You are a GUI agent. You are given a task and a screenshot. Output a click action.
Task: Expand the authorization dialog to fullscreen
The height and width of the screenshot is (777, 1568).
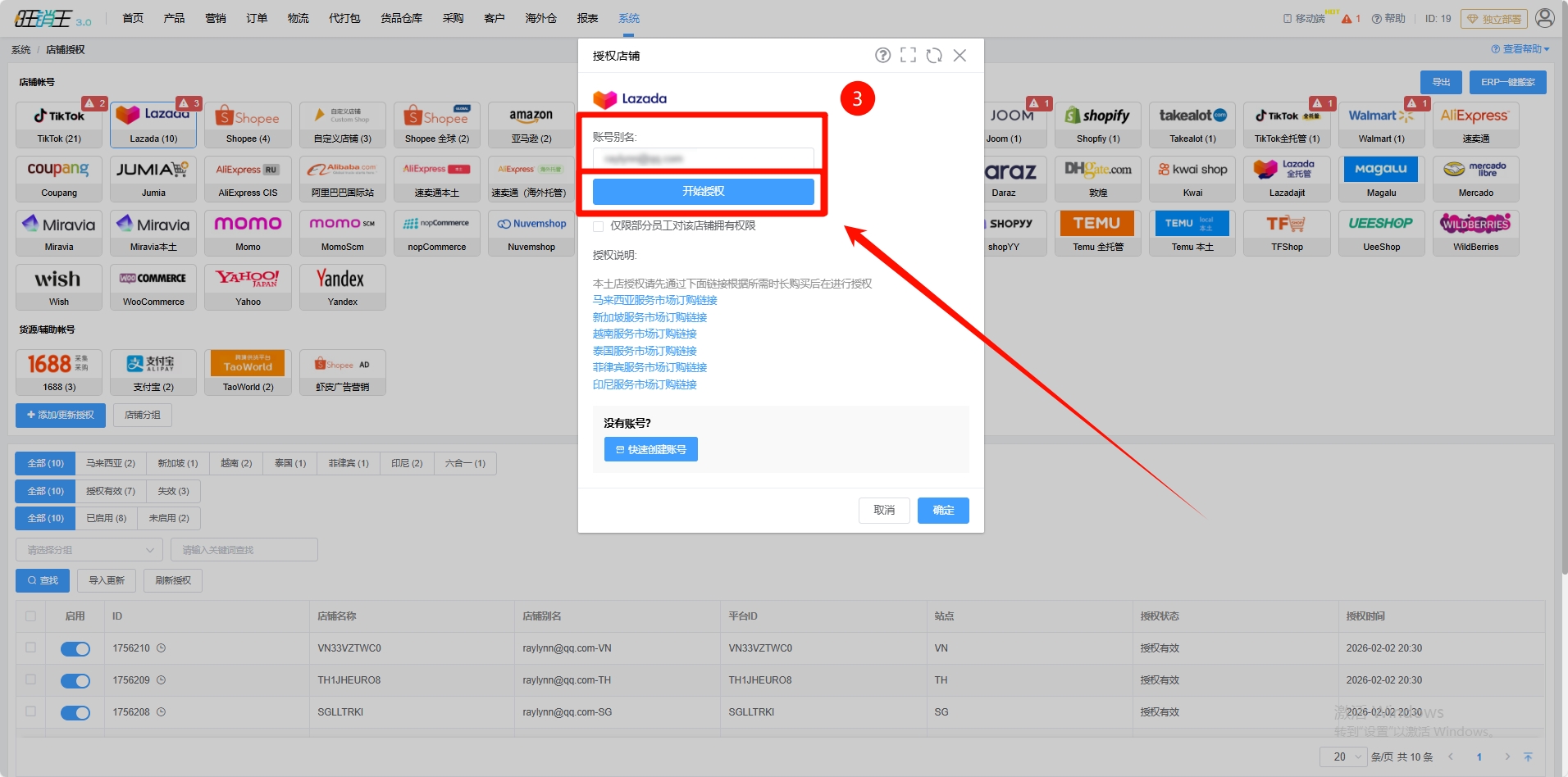pos(908,55)
